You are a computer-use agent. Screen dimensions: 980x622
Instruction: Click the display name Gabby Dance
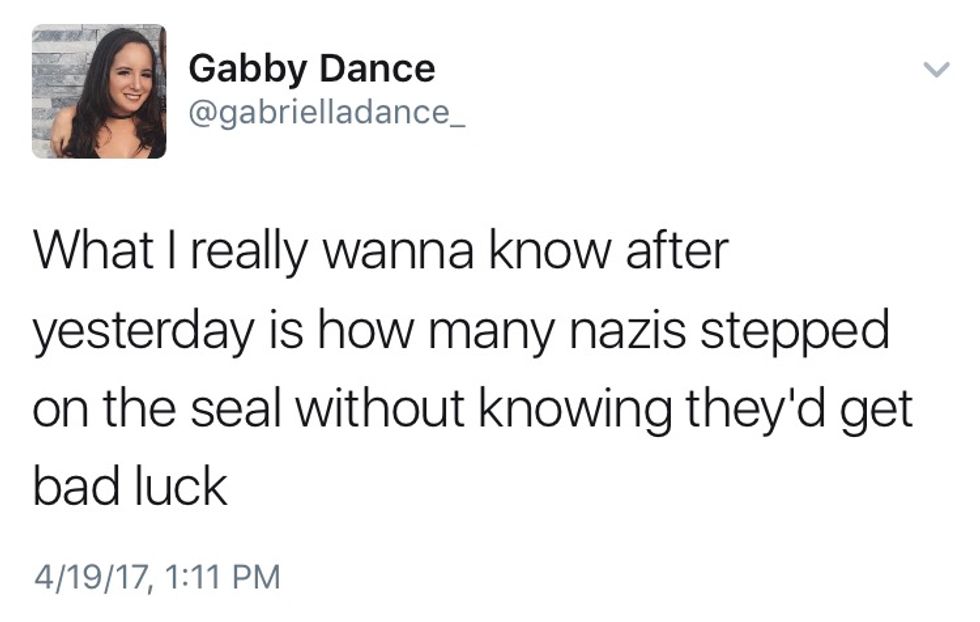pos(311,68)
